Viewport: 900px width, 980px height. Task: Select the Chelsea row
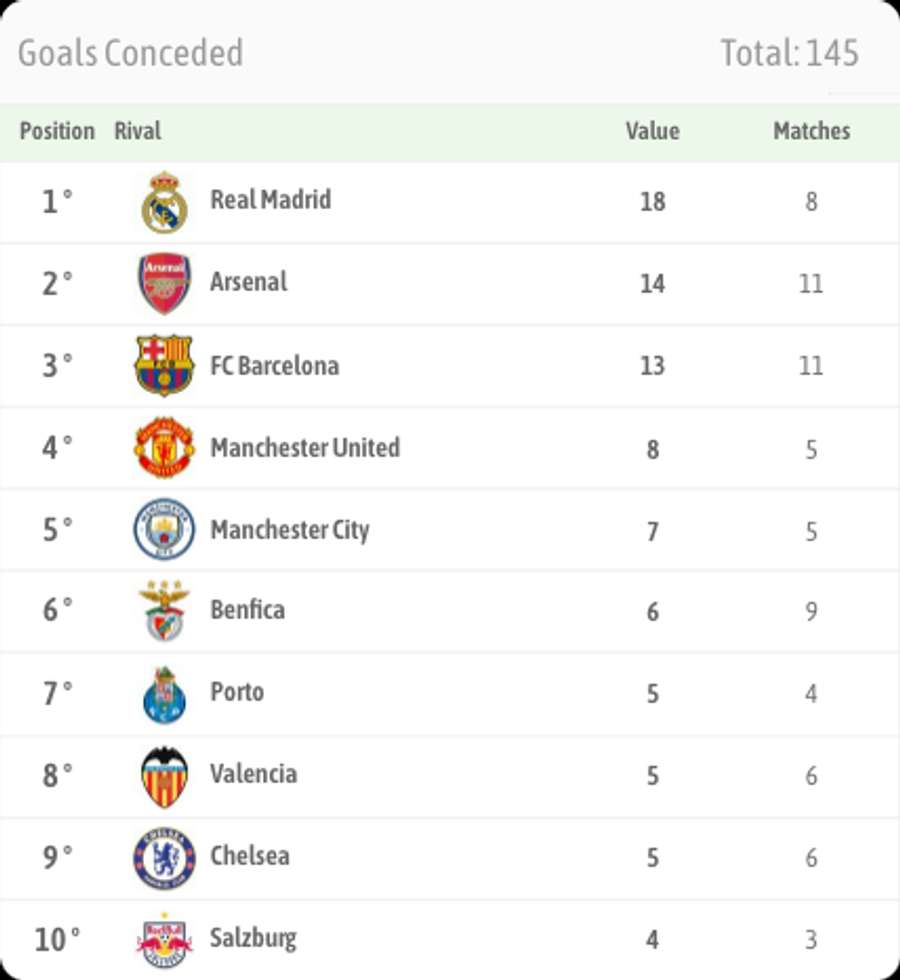[450, 857]
